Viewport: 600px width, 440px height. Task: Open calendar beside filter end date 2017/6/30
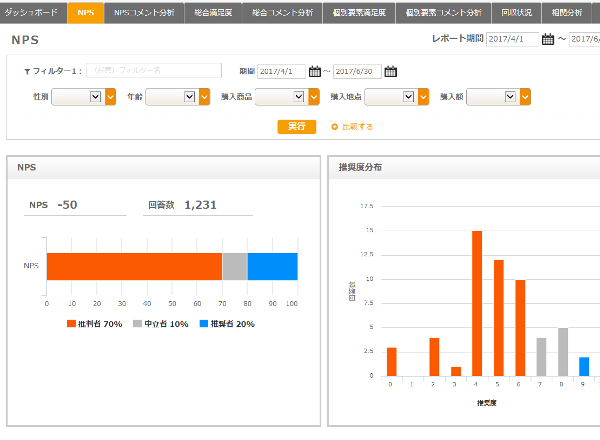390,72
